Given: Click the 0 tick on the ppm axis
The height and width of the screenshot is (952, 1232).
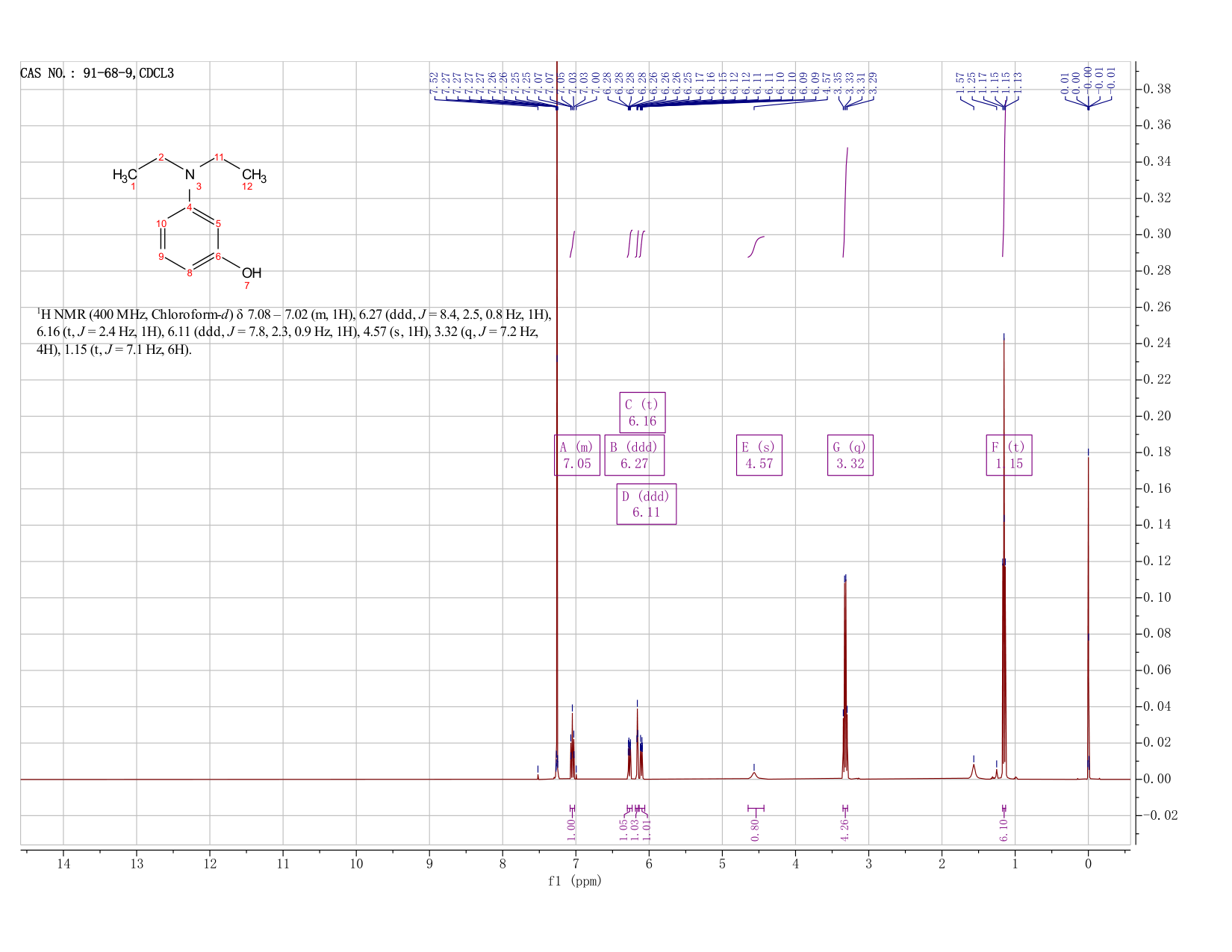Looking at the screenshot, I should (x=1088, y=864).
